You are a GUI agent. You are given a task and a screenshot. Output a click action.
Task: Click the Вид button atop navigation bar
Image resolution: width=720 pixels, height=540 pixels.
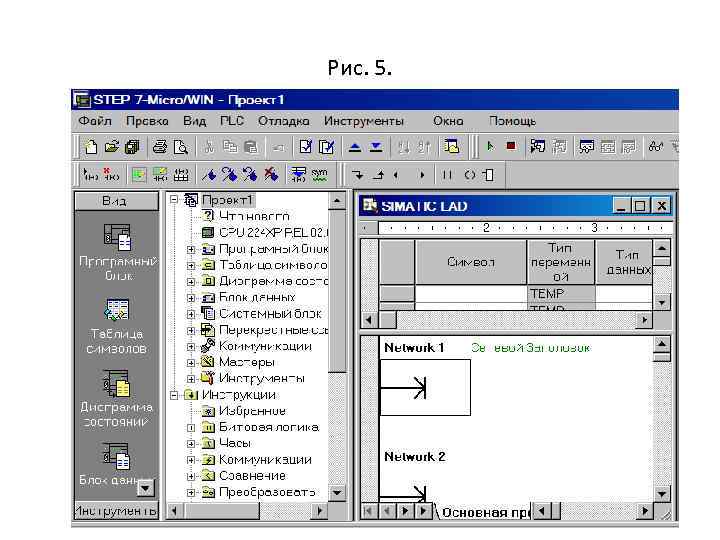(x=117, y=201)
